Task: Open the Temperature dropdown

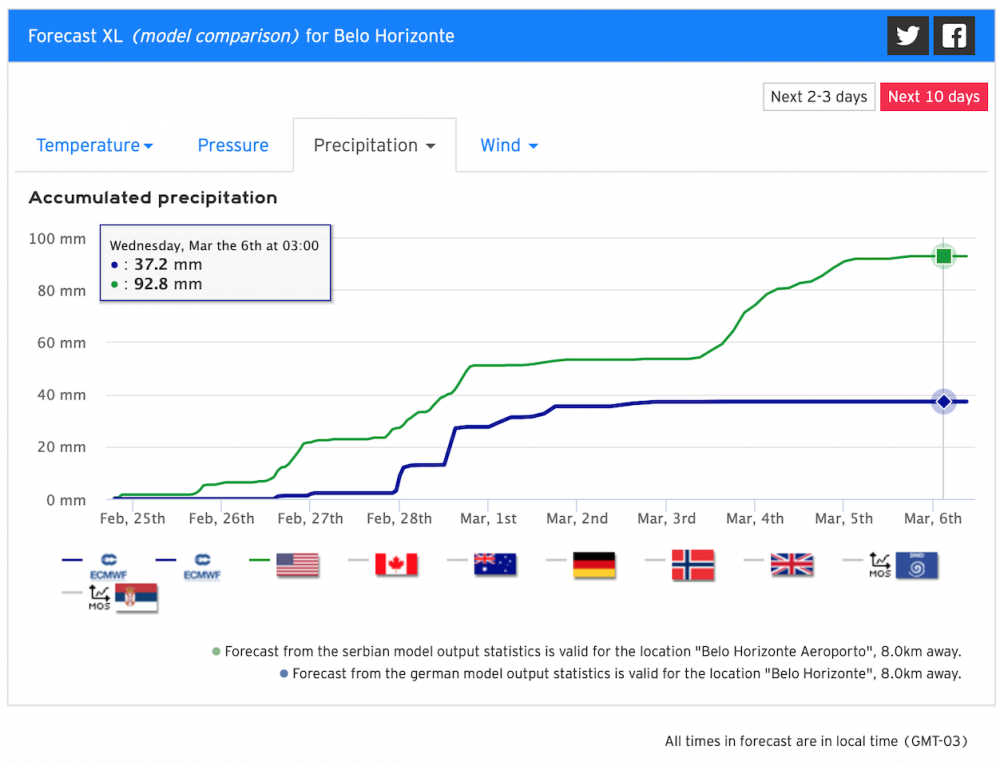Action: click(94, 145)
